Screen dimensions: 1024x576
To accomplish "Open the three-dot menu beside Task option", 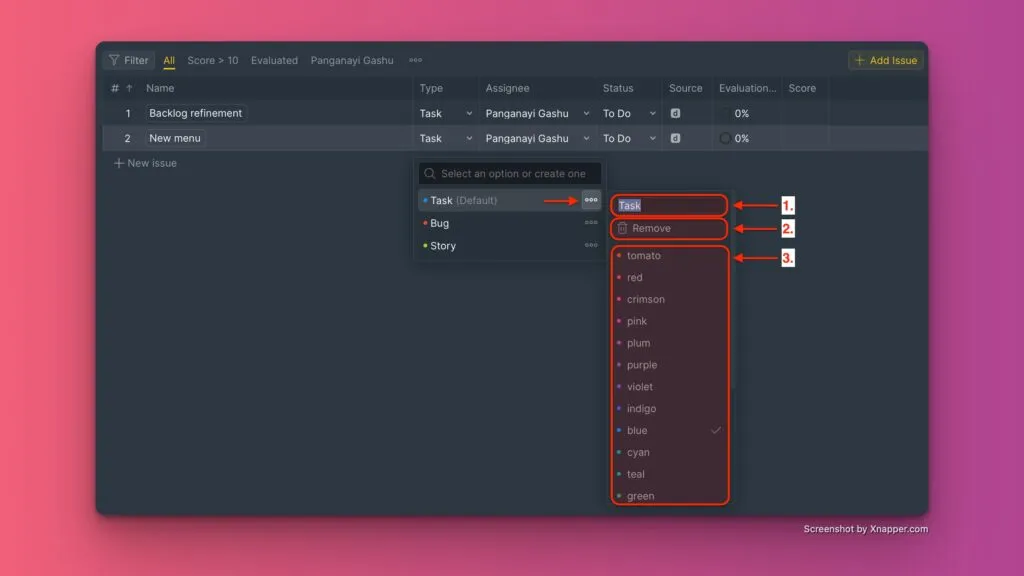I will [591, 200].
